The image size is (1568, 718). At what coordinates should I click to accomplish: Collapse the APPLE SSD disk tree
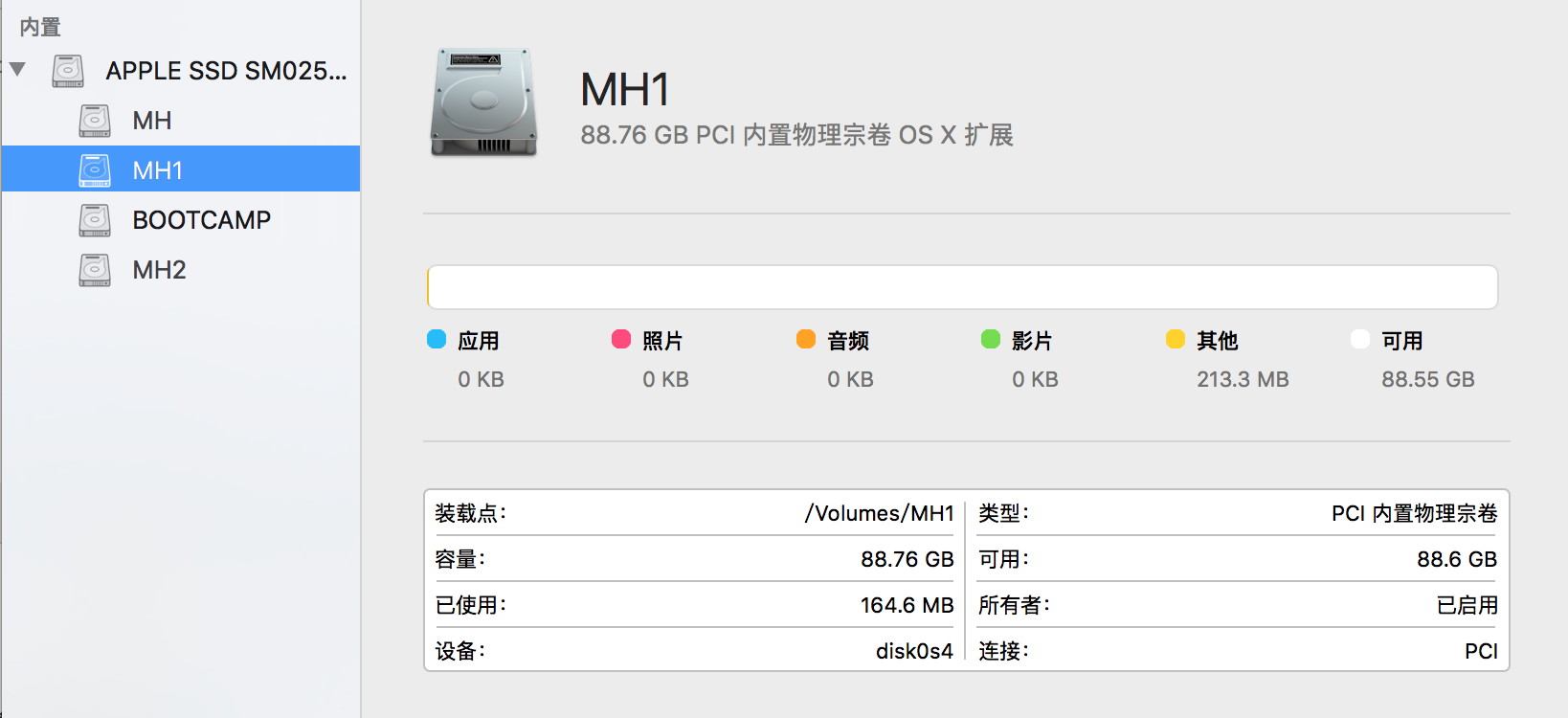coord(17,70)
